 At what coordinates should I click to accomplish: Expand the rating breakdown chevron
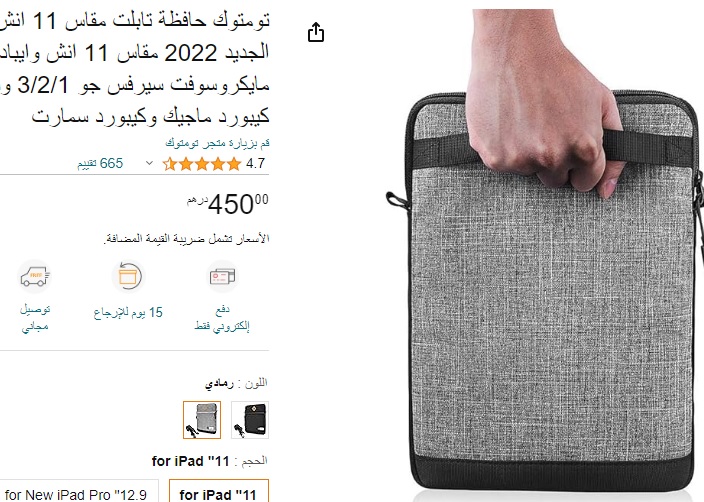pyautogui.click(x=150, y=163)
